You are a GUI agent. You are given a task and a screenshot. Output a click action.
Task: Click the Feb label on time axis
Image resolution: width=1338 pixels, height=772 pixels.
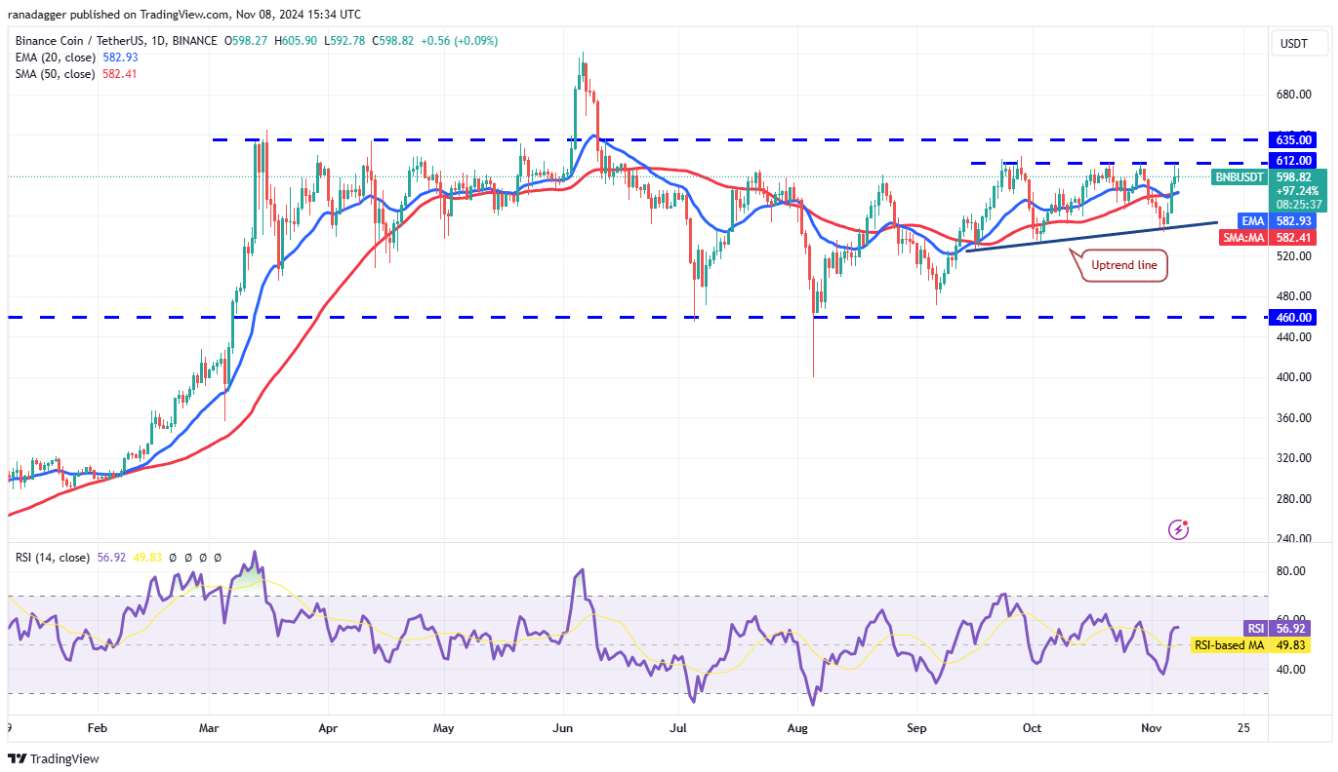click(96, 729)
